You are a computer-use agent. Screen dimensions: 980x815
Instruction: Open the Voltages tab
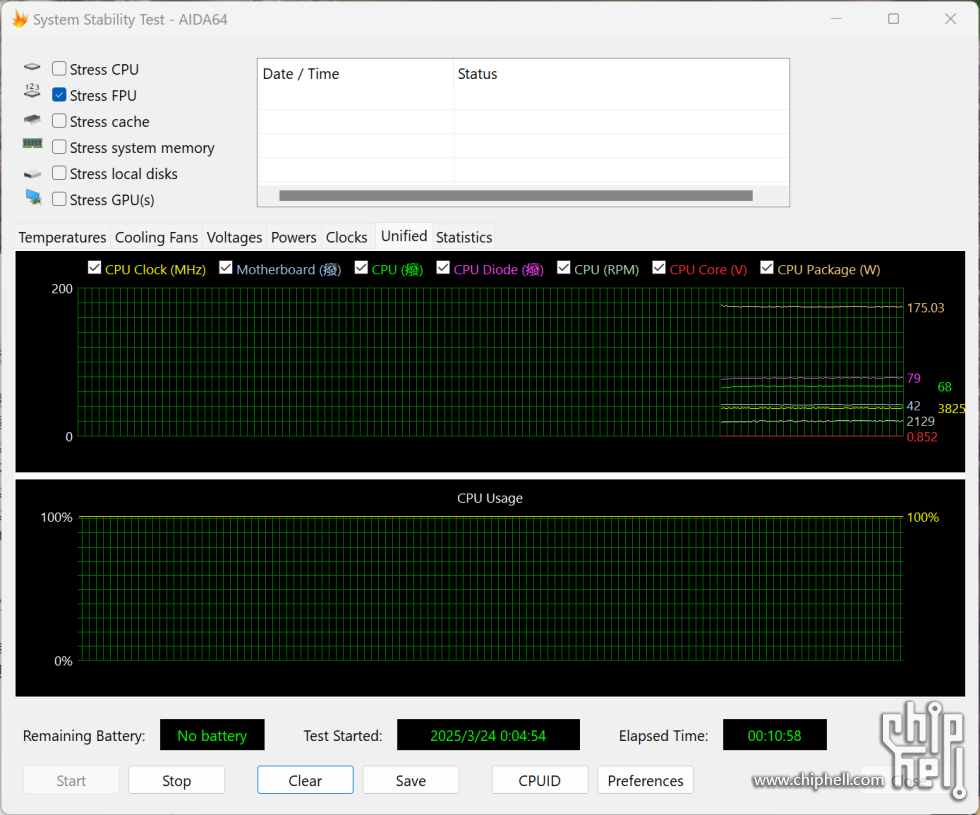tap(234, 238)
